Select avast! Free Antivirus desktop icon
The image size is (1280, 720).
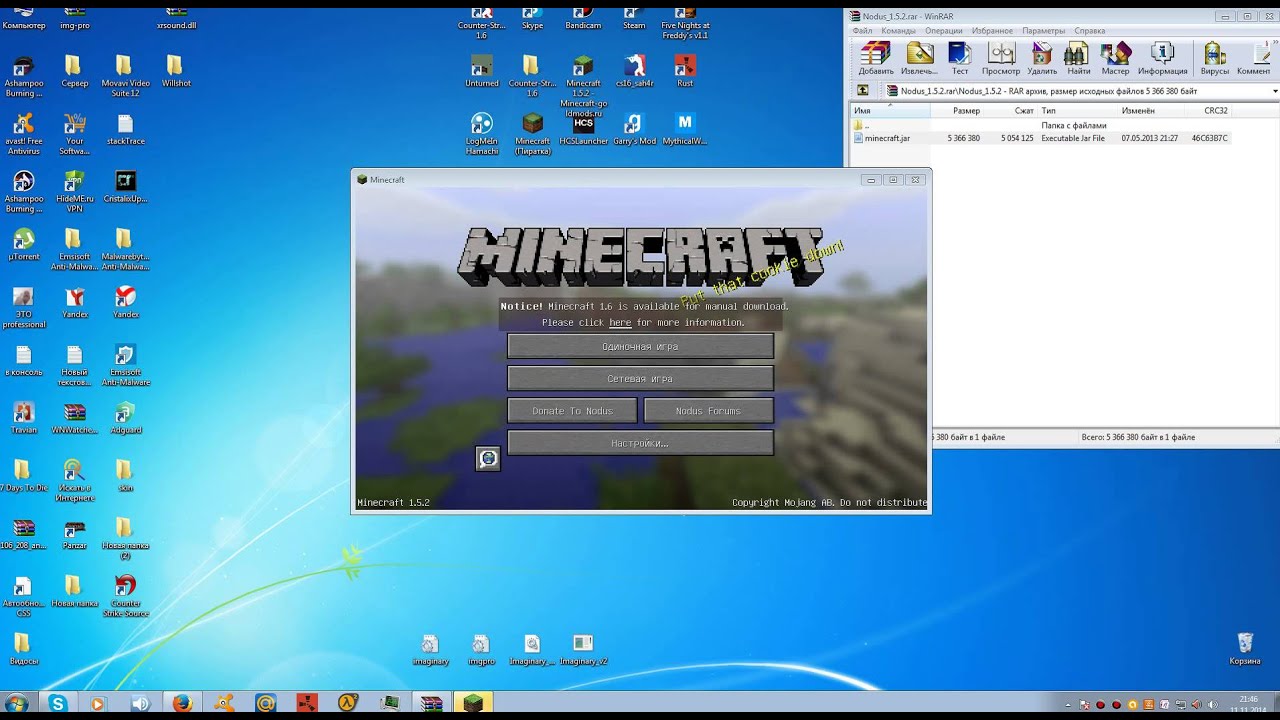pyautogui.click(x=24, y=134)
